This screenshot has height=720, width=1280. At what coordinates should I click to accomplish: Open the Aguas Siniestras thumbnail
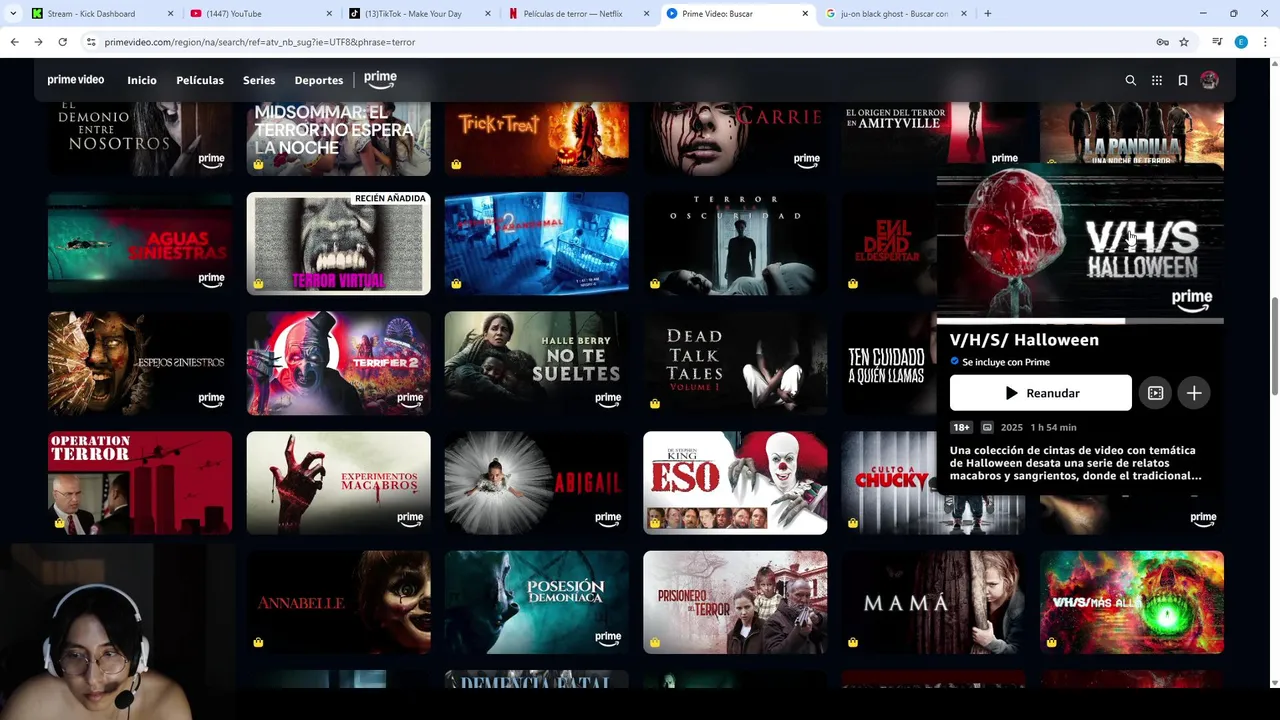tap(140, 243)
